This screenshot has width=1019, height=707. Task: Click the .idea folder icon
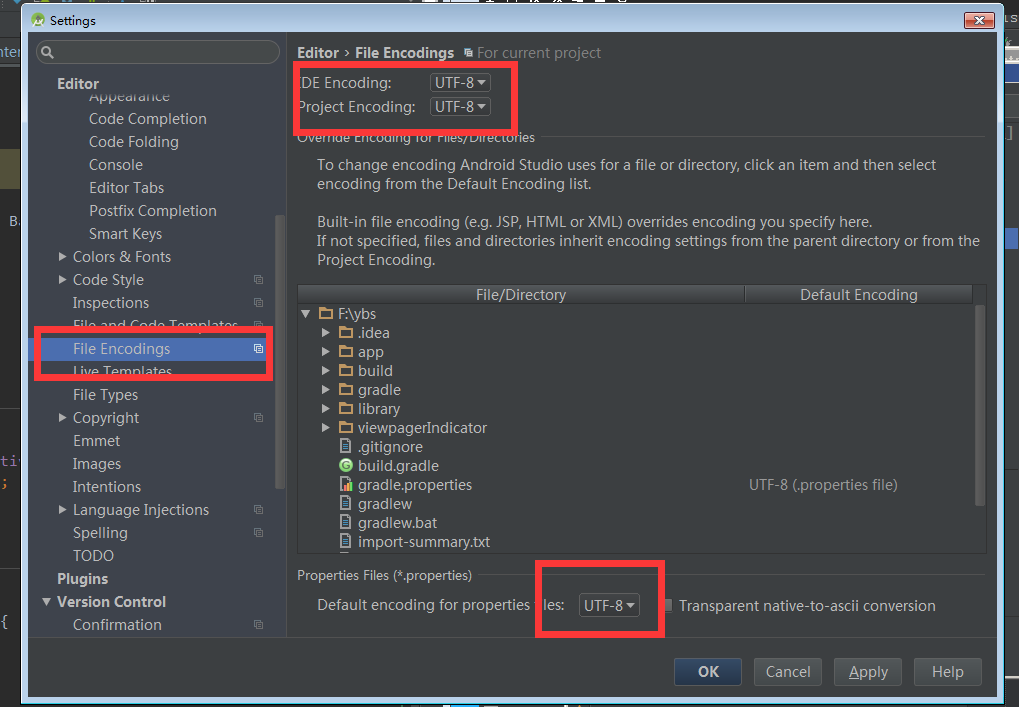coord(346,333)
